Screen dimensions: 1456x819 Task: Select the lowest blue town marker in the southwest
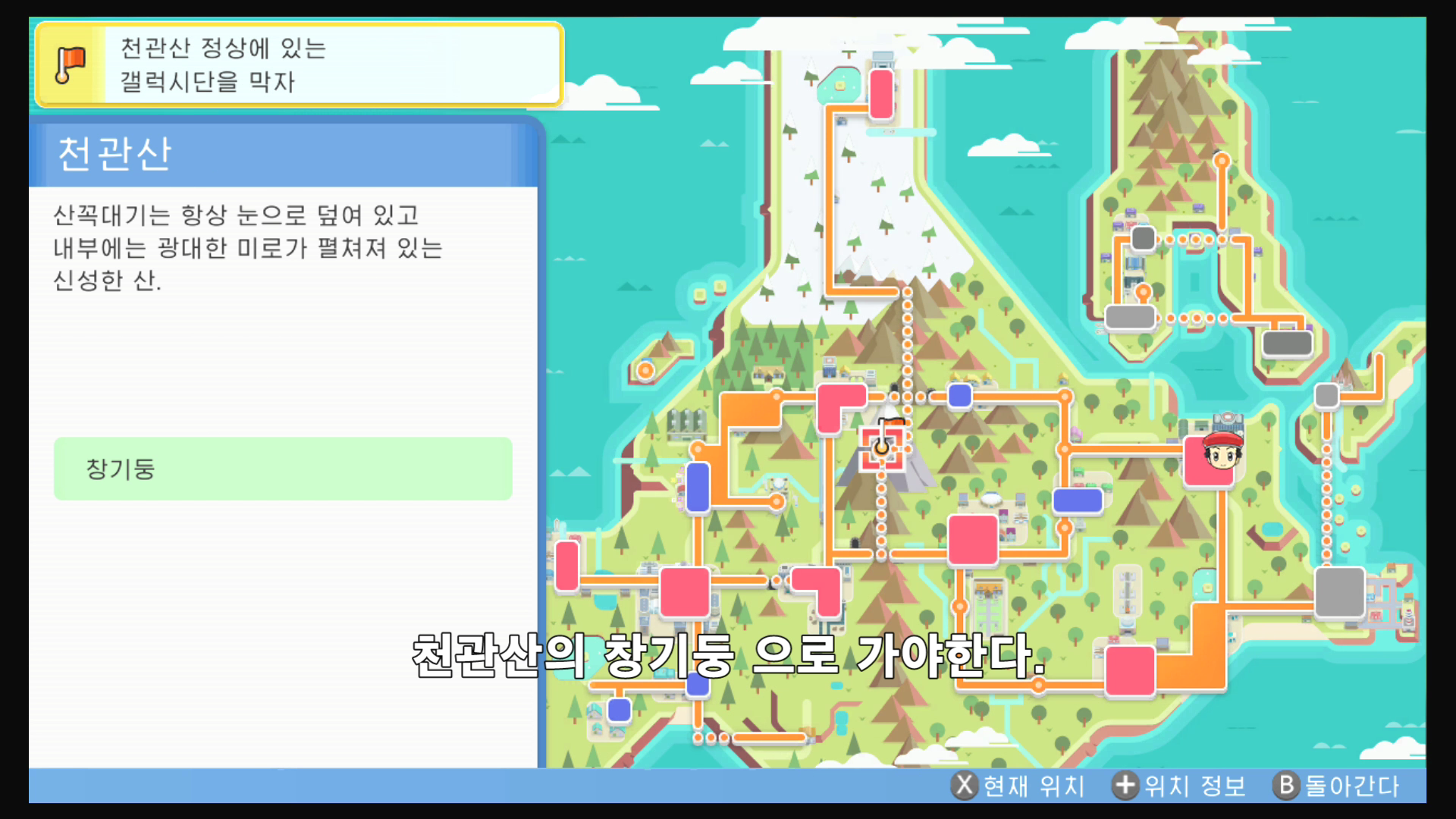620,710
